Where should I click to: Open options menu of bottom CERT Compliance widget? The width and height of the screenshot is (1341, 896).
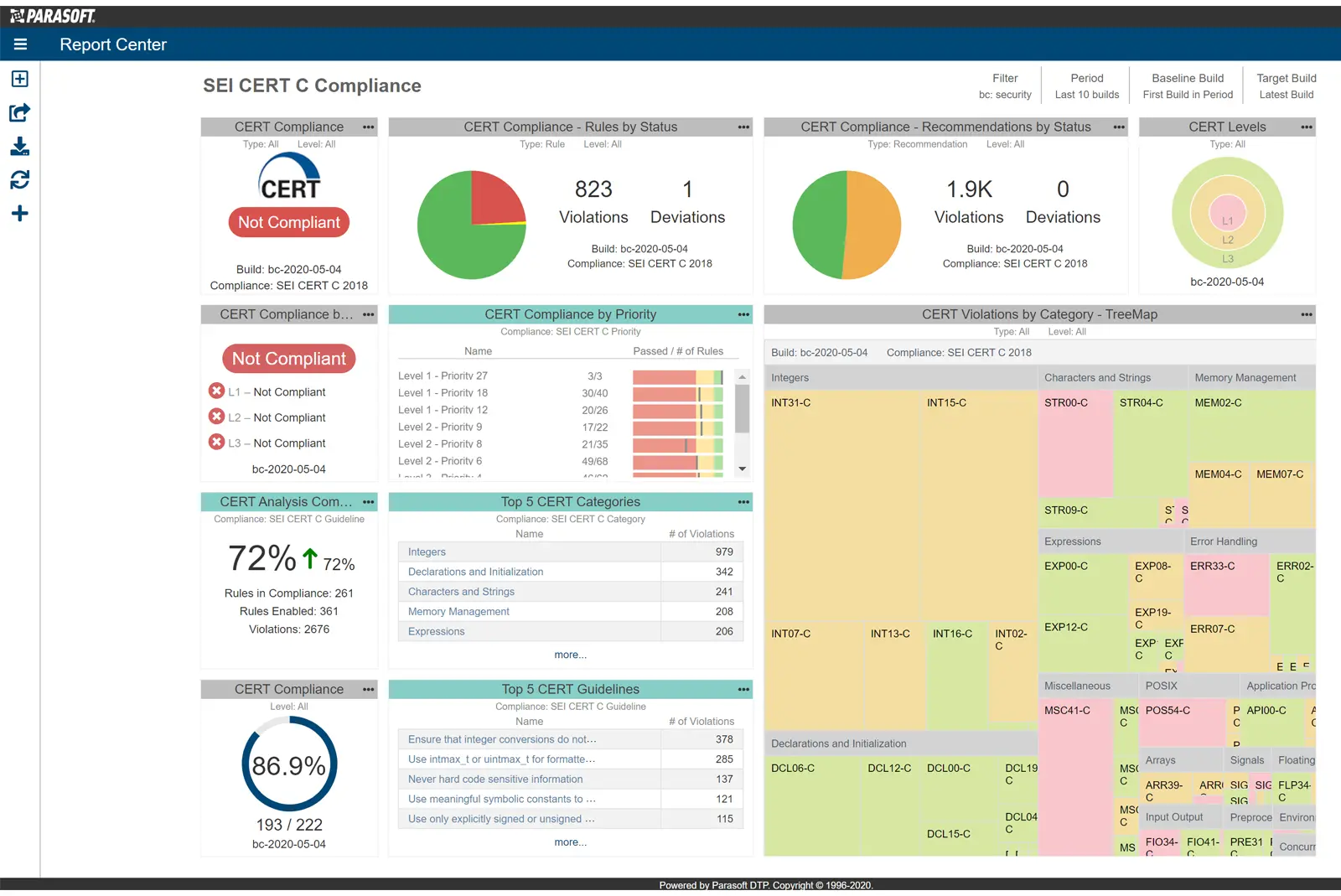(368, 689)
